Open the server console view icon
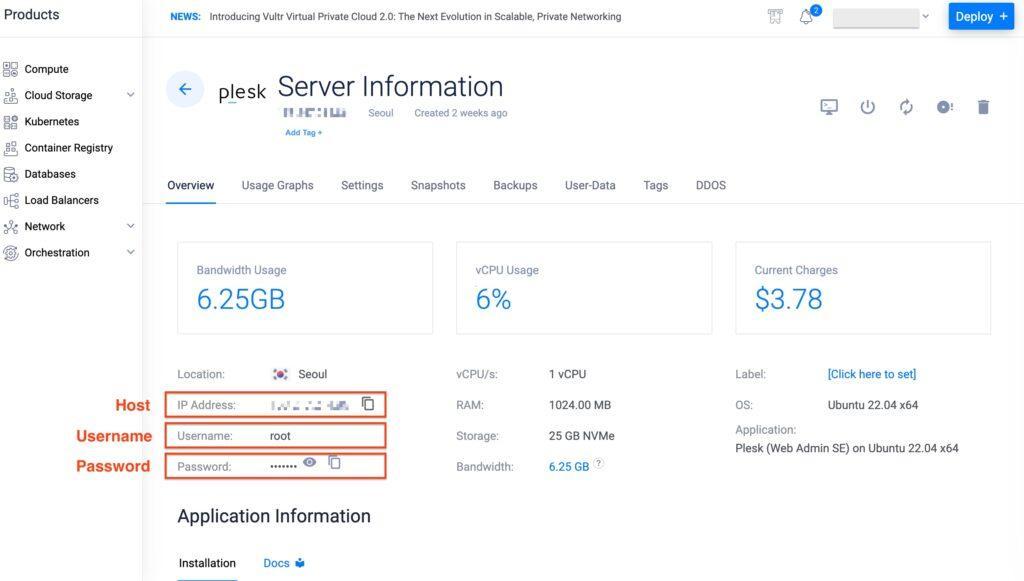This screenshot has height=581, width=1024. pos(829,106)
